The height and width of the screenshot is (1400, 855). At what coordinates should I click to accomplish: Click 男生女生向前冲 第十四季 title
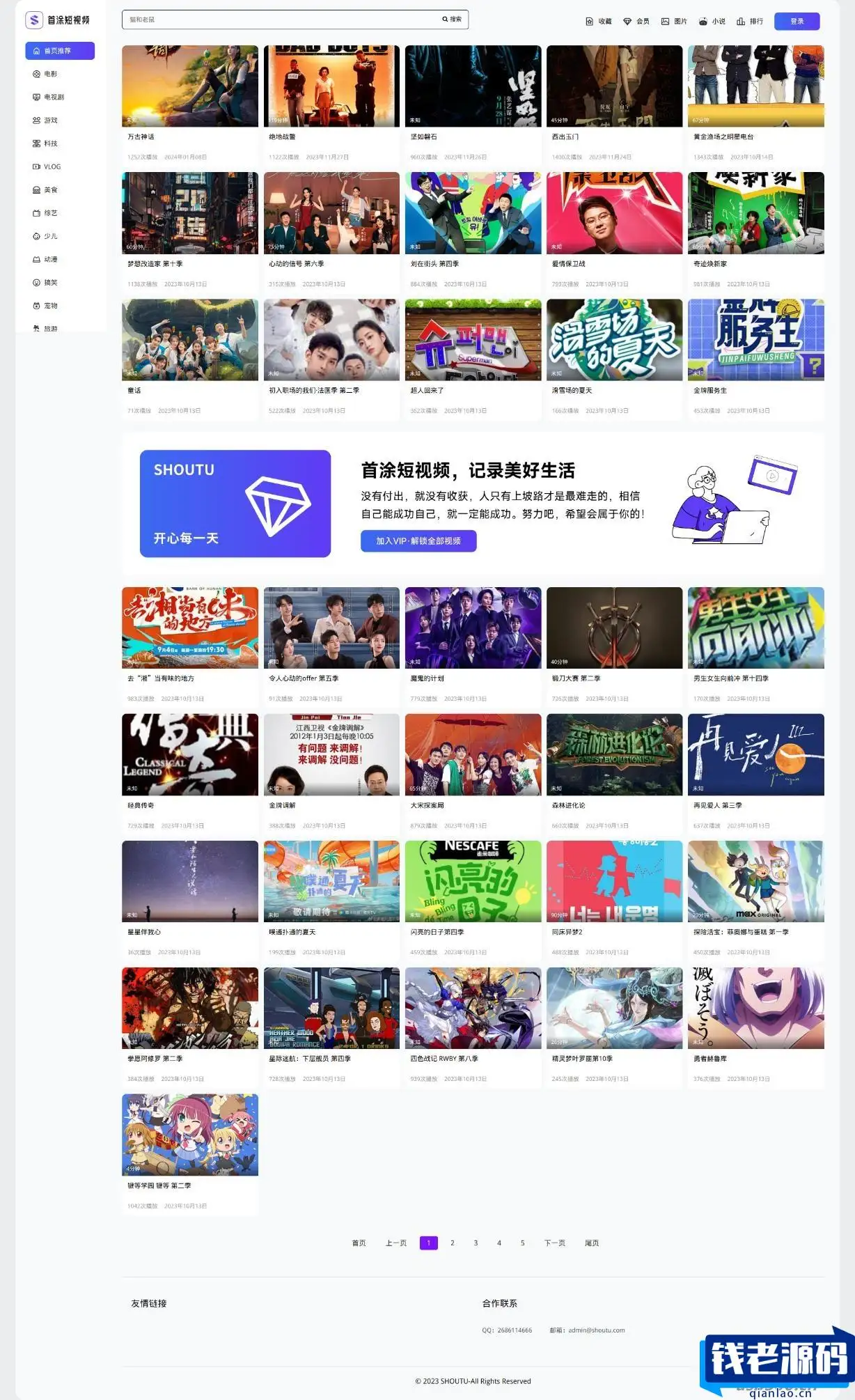click(731, 678)
